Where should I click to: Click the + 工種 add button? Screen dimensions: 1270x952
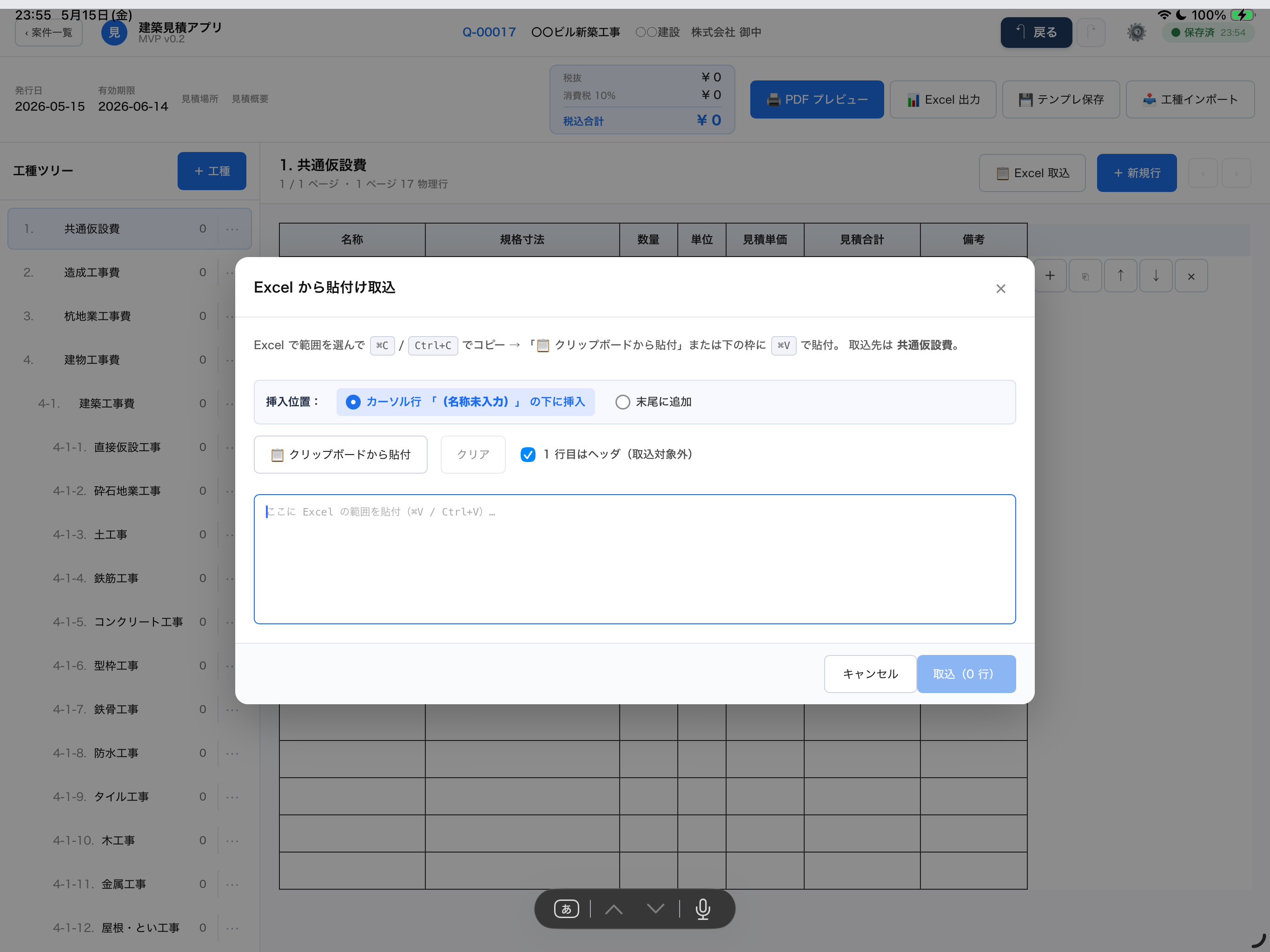click(212, 171)
